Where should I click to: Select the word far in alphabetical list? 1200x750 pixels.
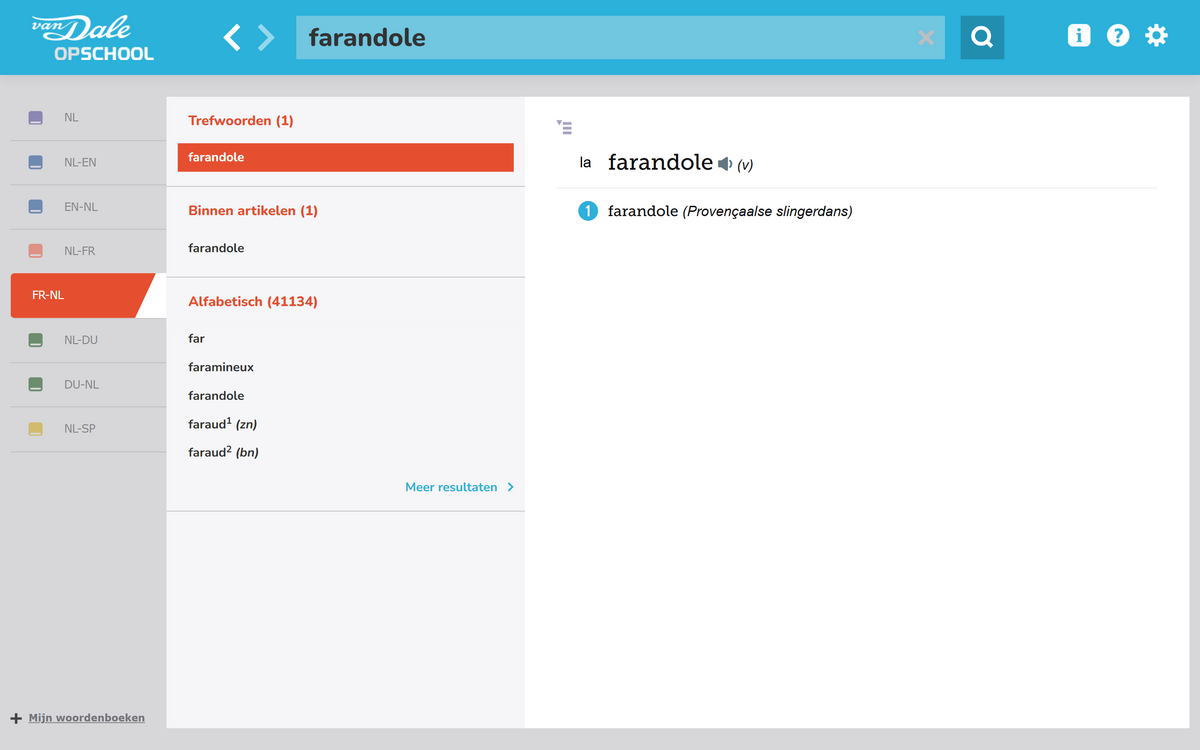tap(196, 339)
